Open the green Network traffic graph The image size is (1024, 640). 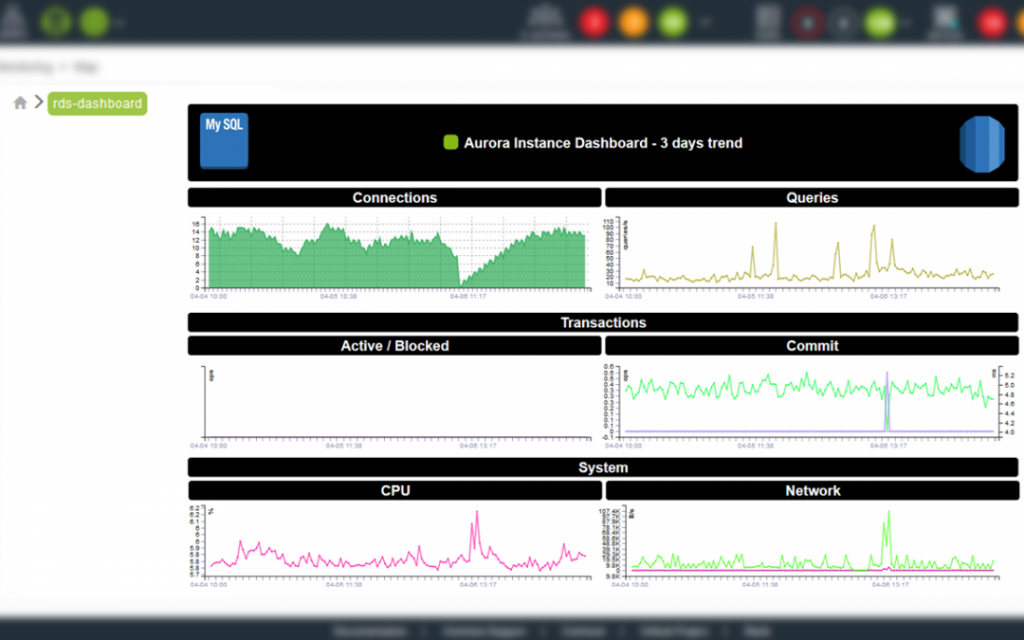(x=801, y=546)
